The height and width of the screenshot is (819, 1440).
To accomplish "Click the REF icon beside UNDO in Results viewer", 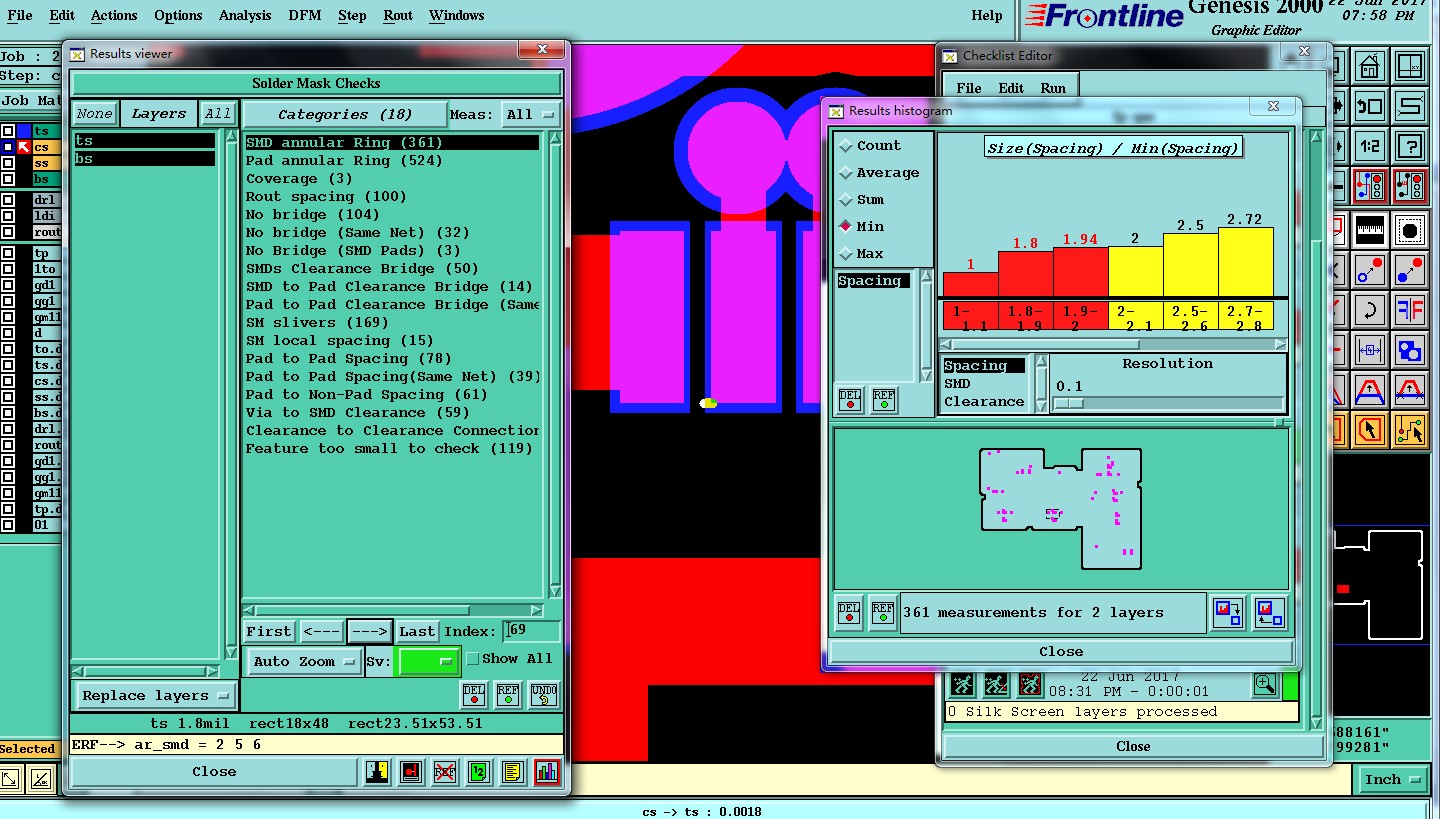I will point(508,694).
